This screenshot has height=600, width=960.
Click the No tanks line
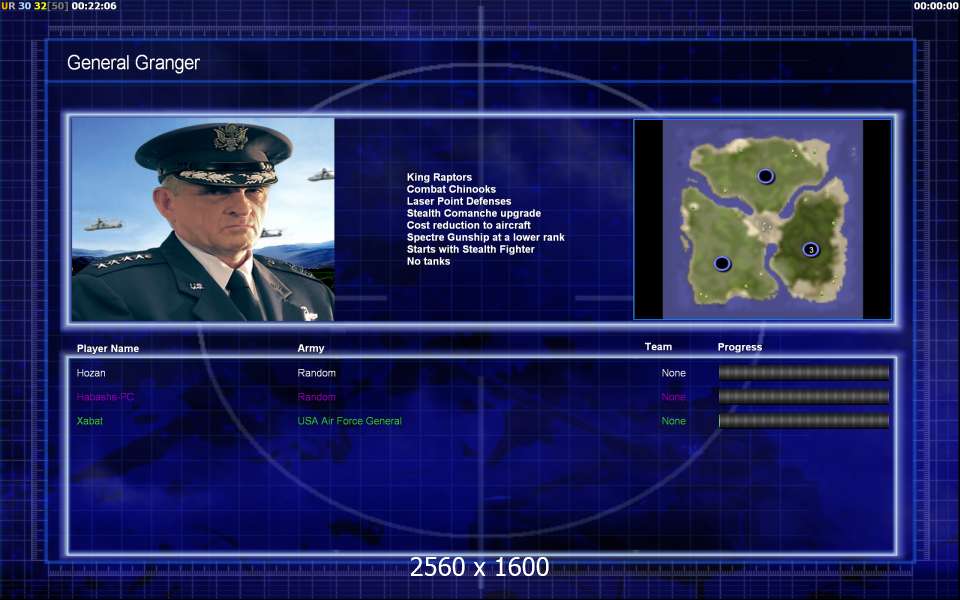point(429,261)
